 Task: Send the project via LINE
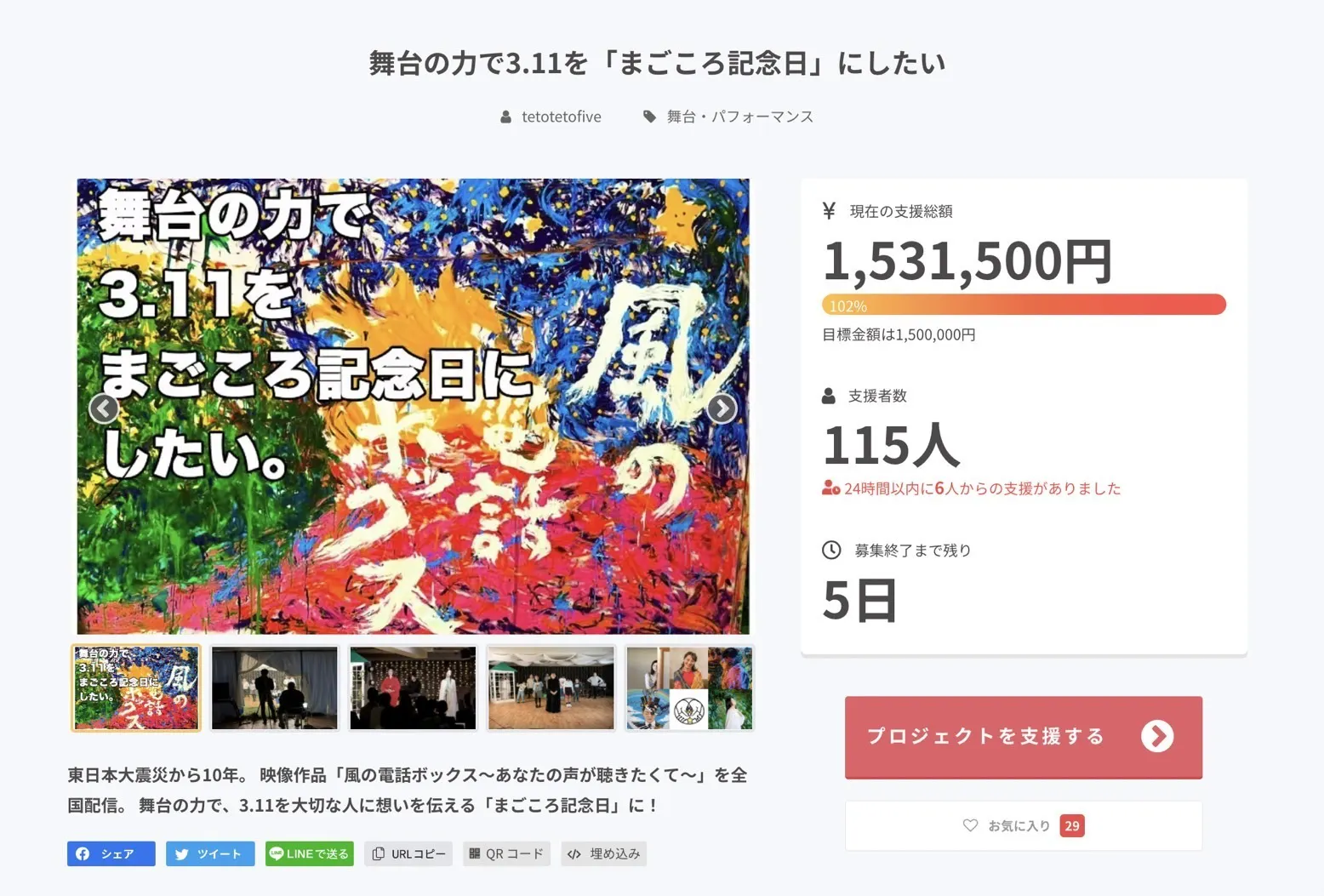click(x=310, y=853)
